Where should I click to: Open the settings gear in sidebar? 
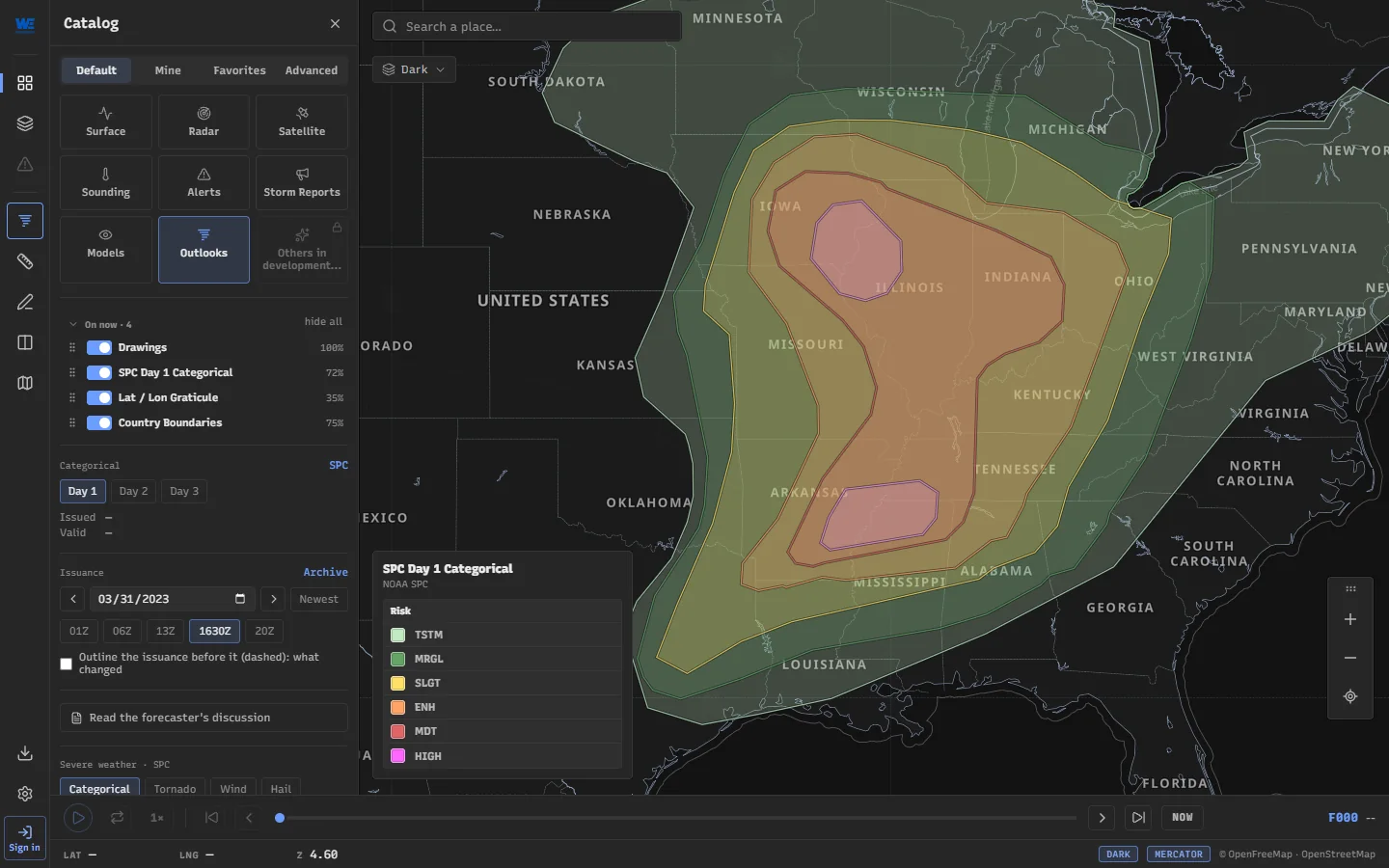click(x=25, y=794)
